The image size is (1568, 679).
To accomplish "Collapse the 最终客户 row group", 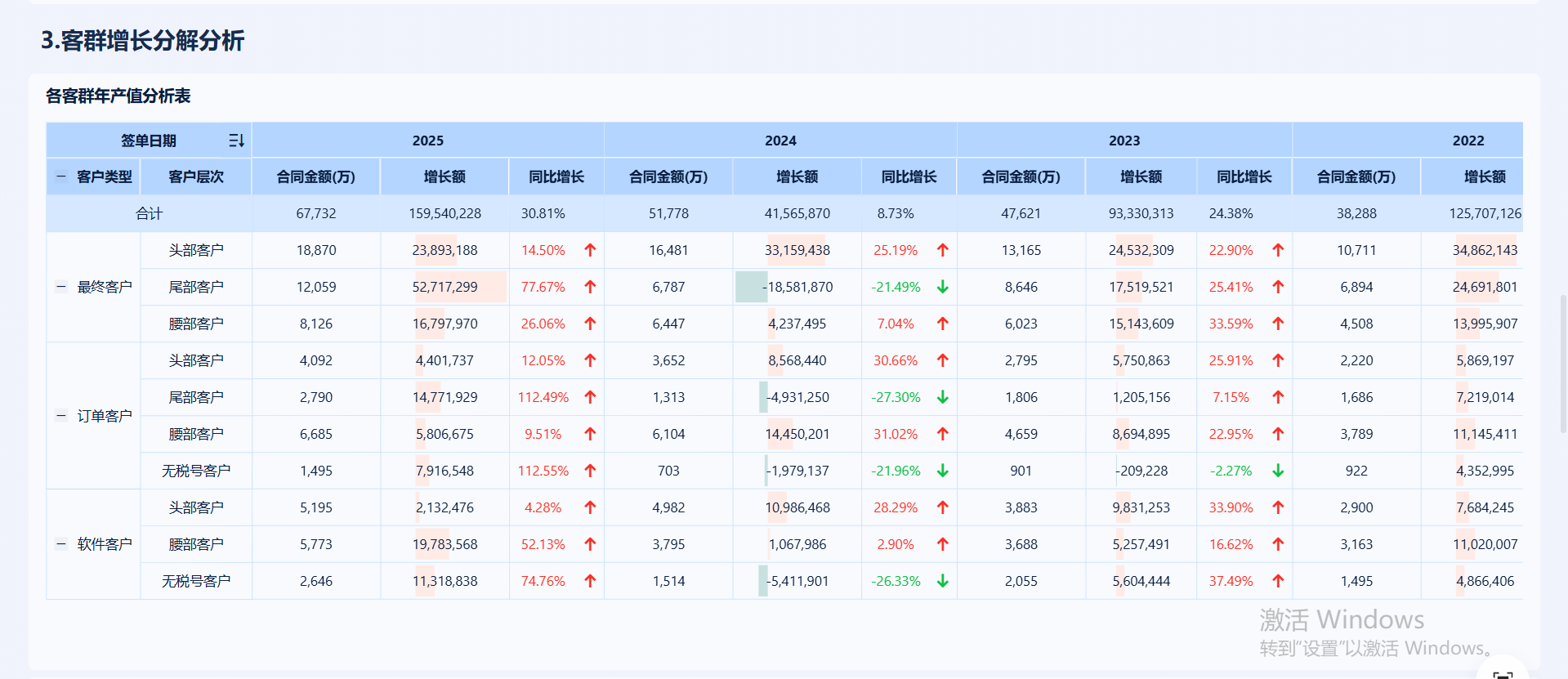I will (61, 287).
